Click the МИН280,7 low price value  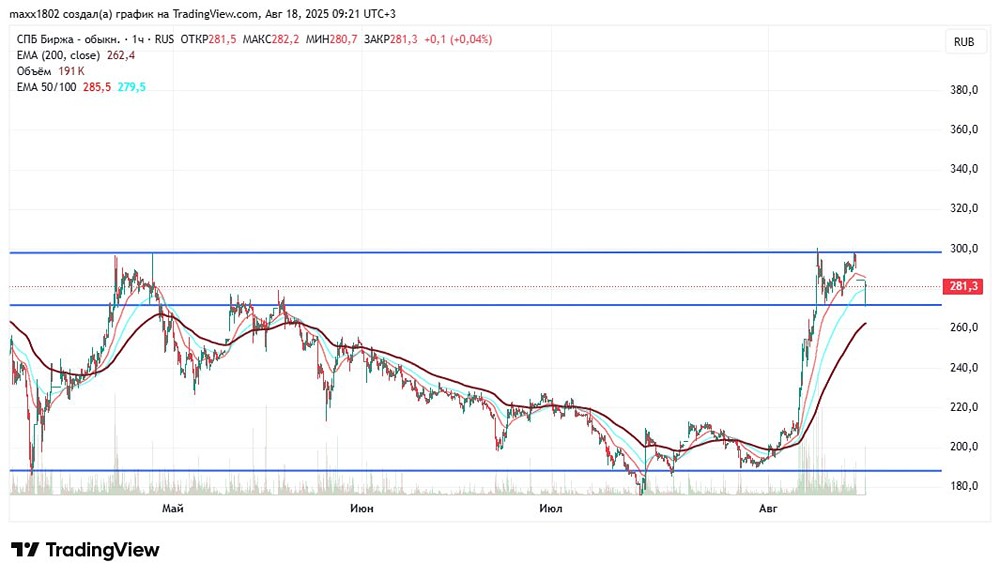[x=332, y=40]
